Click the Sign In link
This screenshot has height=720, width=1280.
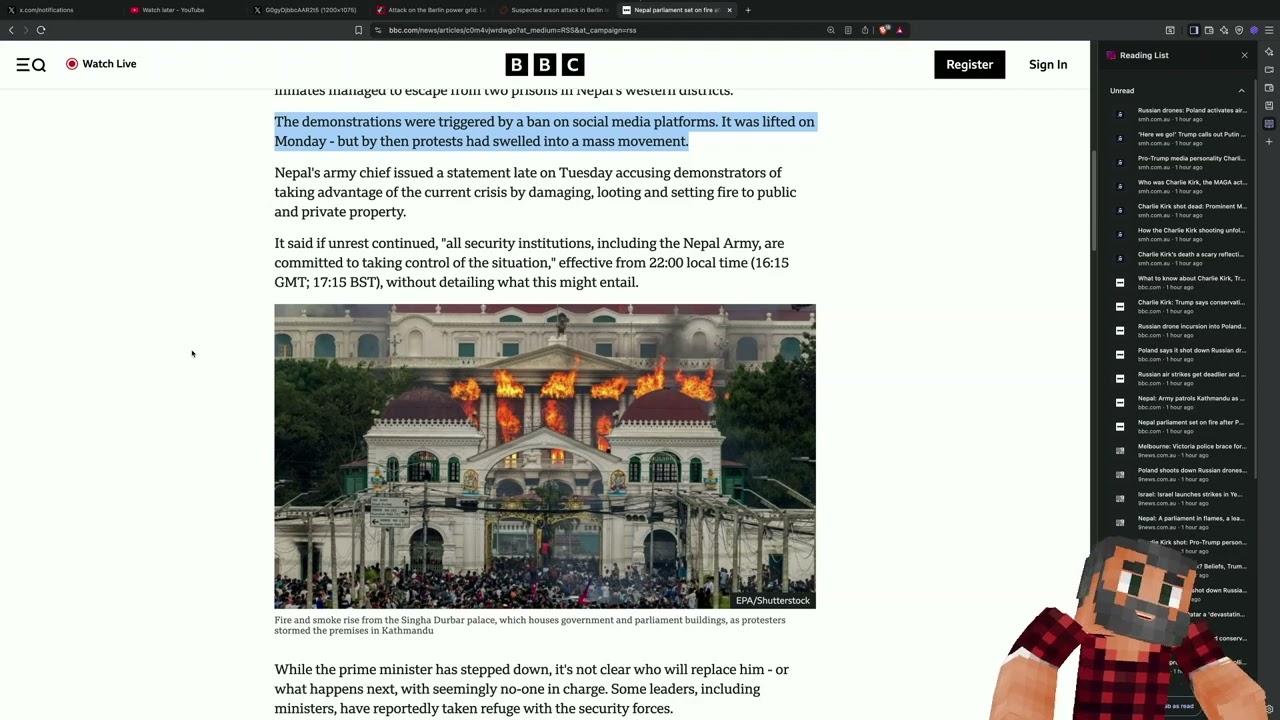1048,64
